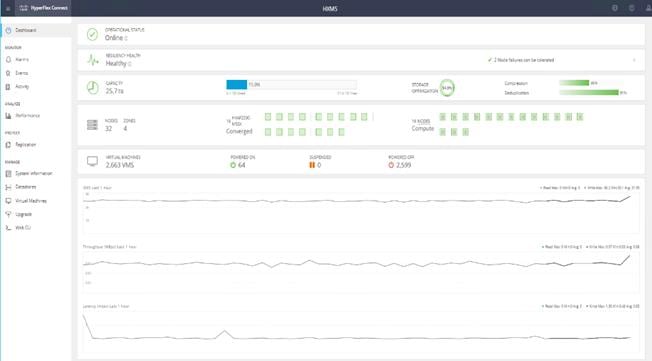Click the green Powered On icon
Image resolution: width=652 pixels, height=361 pixels.
[233, 165]
